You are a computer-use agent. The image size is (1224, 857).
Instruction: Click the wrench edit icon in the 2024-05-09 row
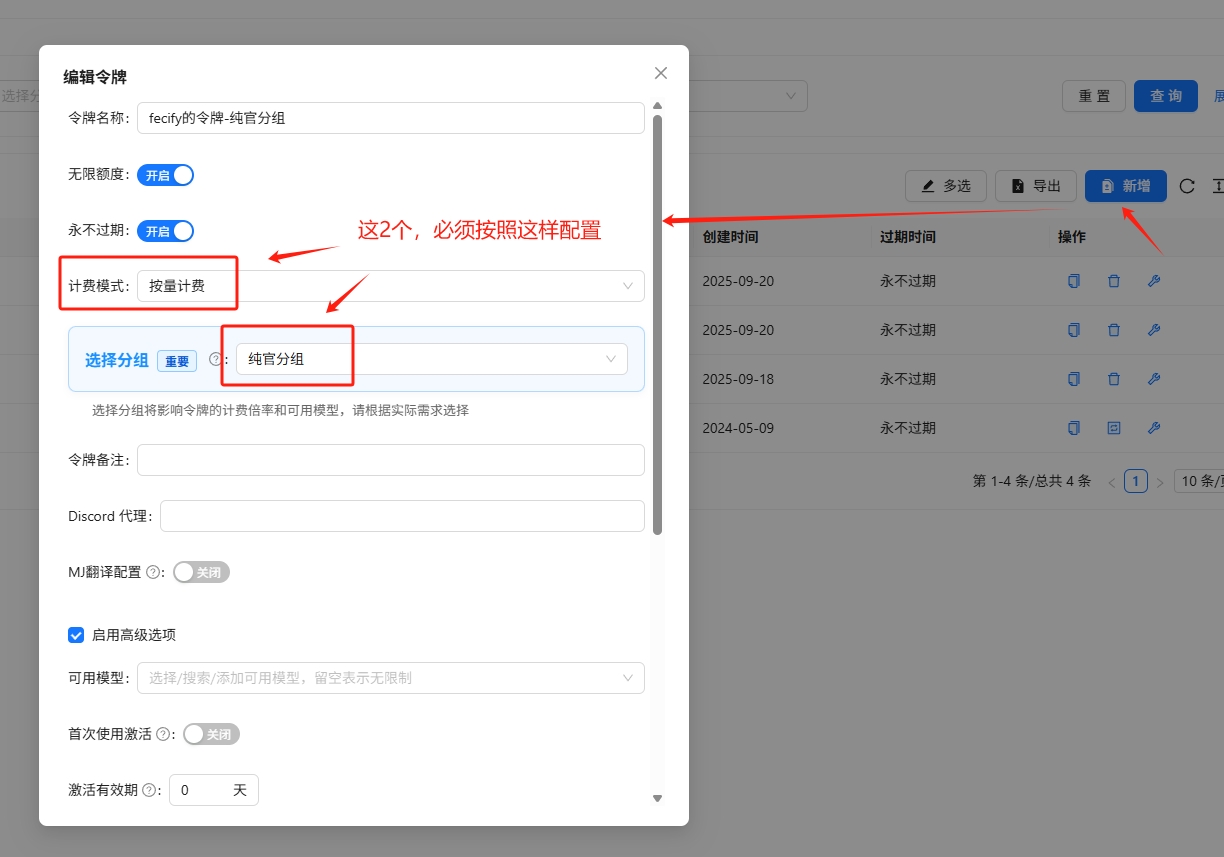coord(1153,428)
